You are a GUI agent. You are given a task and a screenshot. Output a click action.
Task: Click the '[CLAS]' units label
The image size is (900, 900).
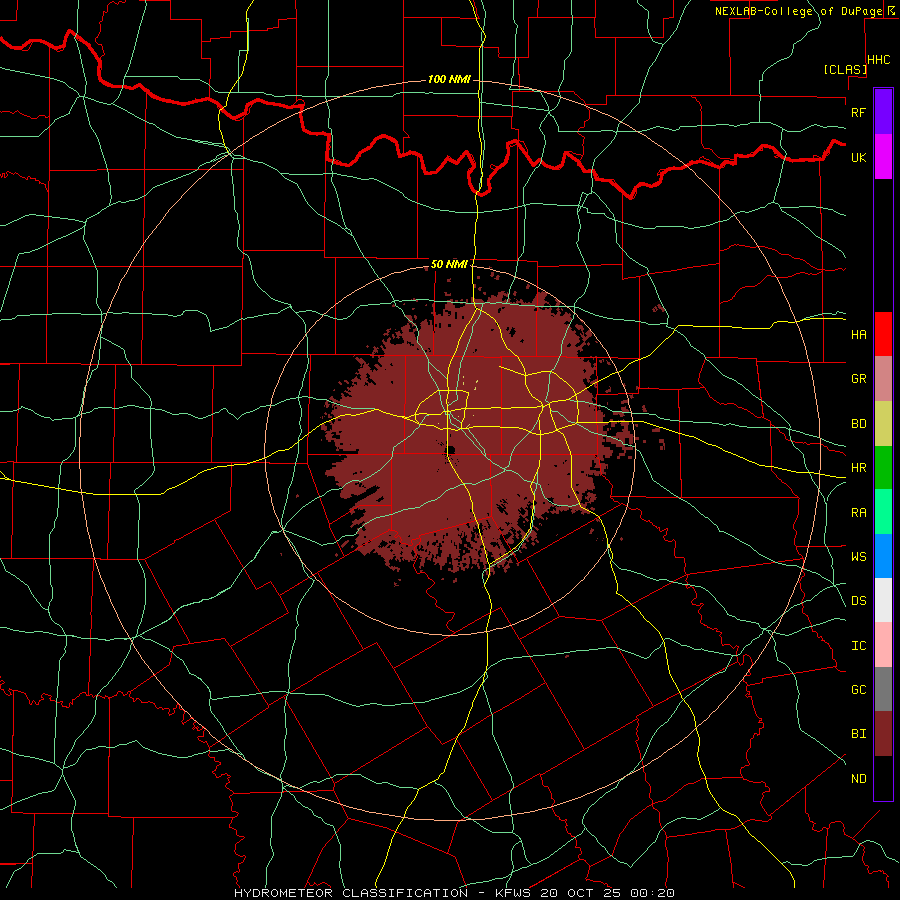point(845,69)
